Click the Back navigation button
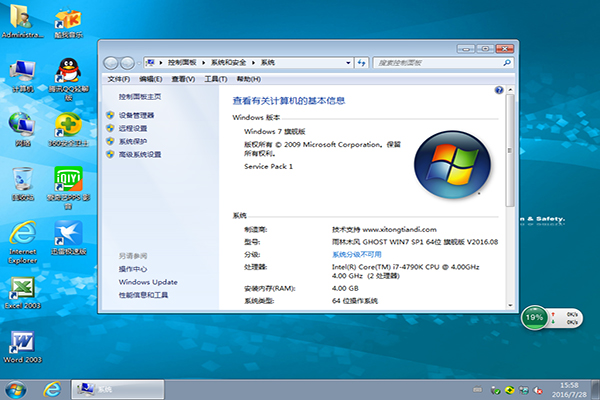 coord(111,63)
